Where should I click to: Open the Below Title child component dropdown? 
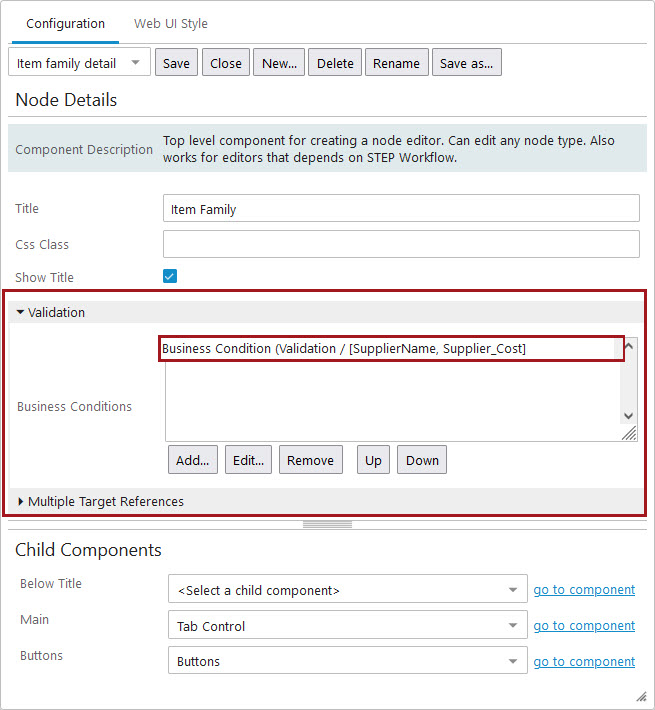347,590
